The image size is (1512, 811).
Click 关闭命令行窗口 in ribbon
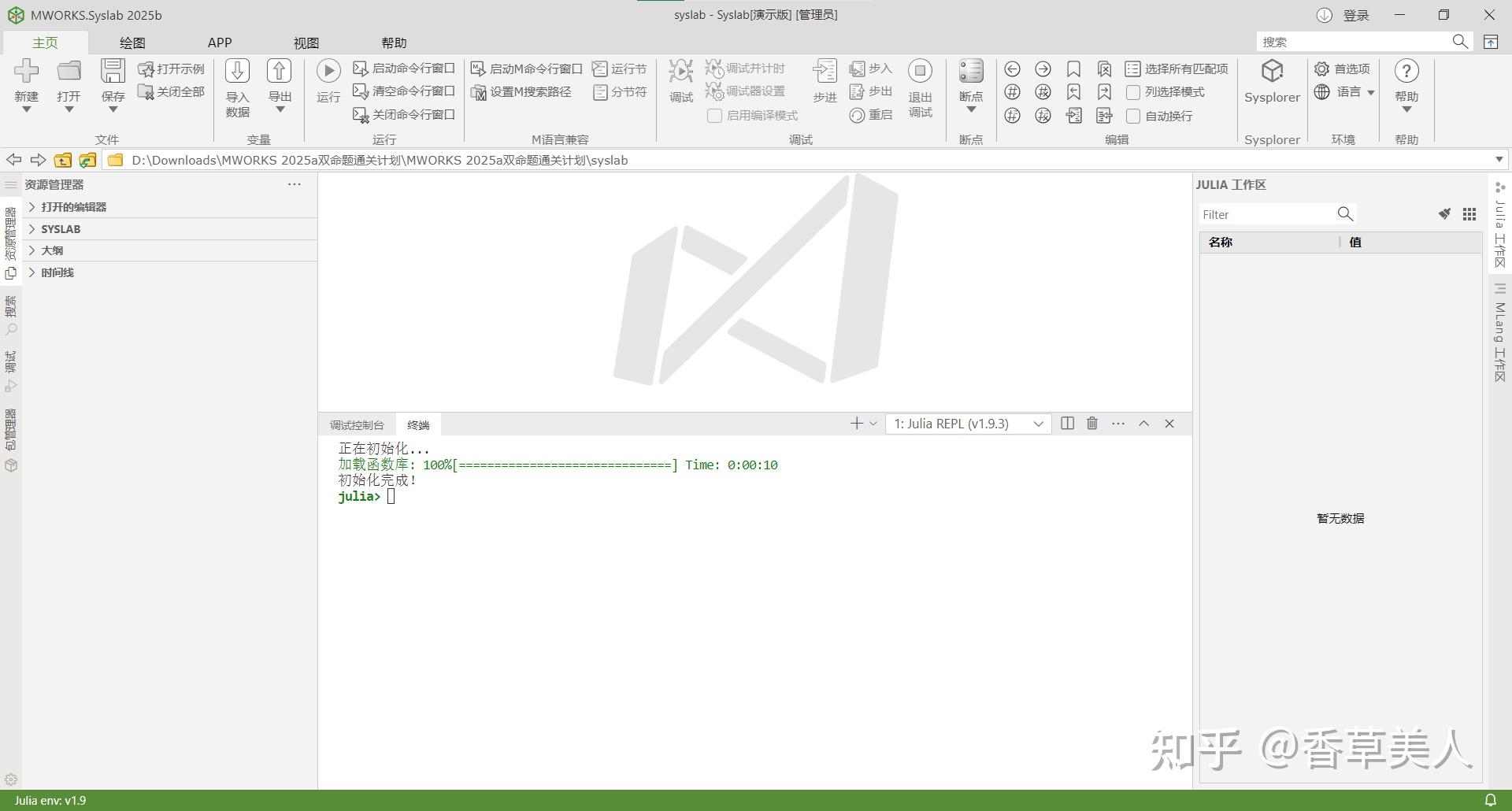(x=404, y=115)
